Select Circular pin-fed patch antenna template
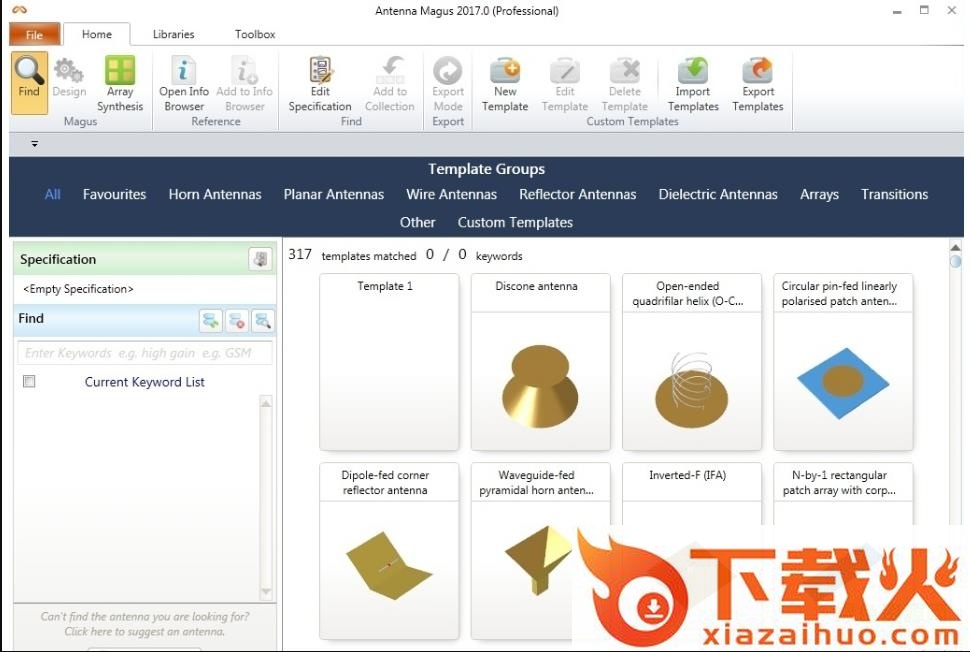The width and height of the screenshot is (970, 652). click(x=843, y=362)
